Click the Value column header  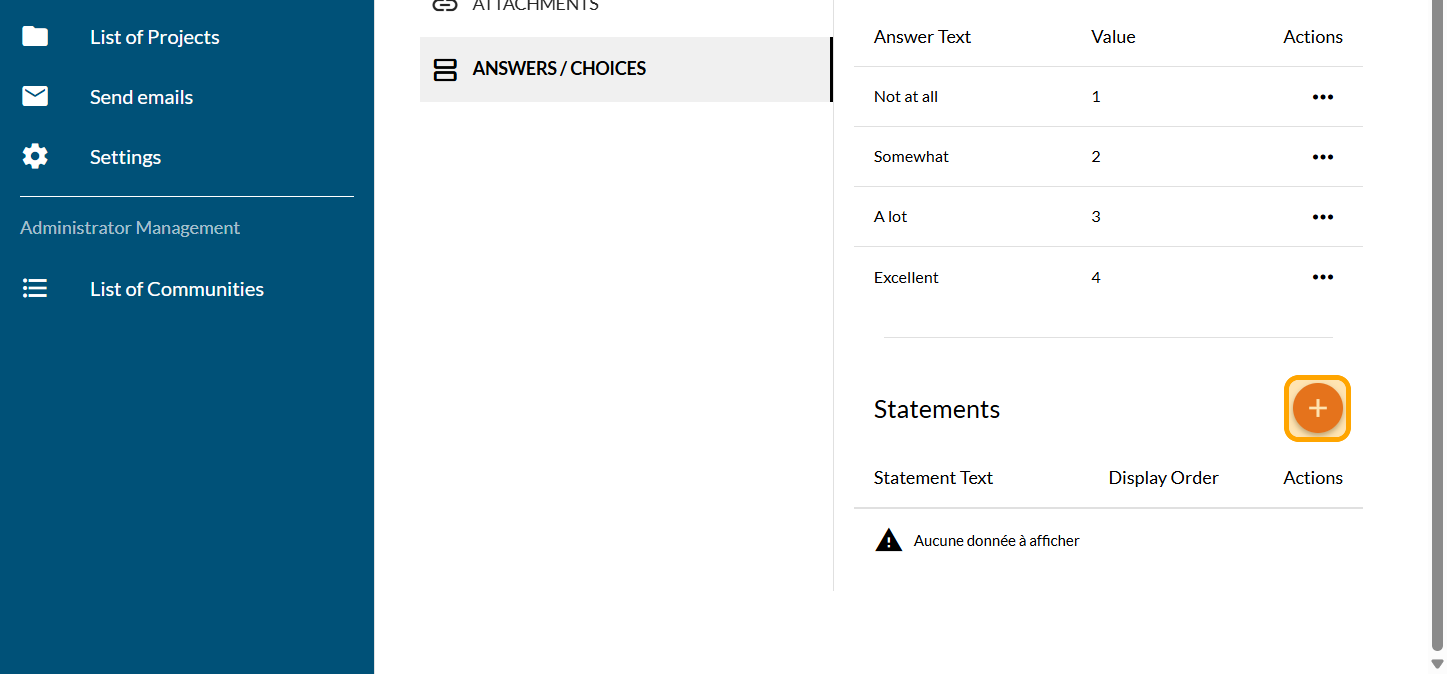pos(1113,37)
